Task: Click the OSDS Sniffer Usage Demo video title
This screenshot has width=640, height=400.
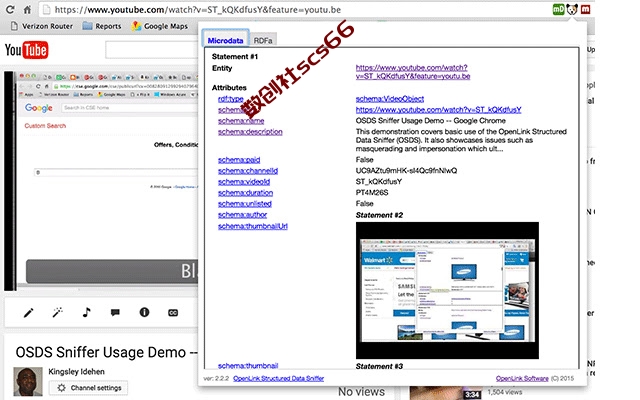Action: click(x=106, y=352)
